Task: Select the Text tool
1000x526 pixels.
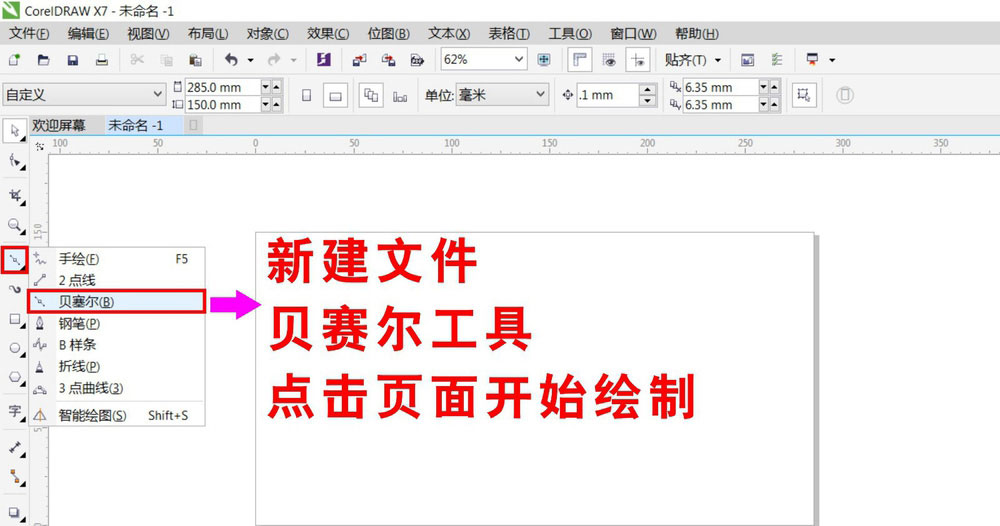Action: tap(15, 411)
